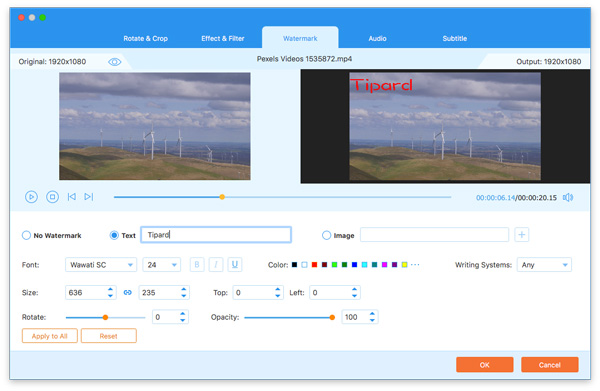This screenshot has height=391, width=600.
Task: Open the Writing Systems dropdown
Action: [544, 265]
